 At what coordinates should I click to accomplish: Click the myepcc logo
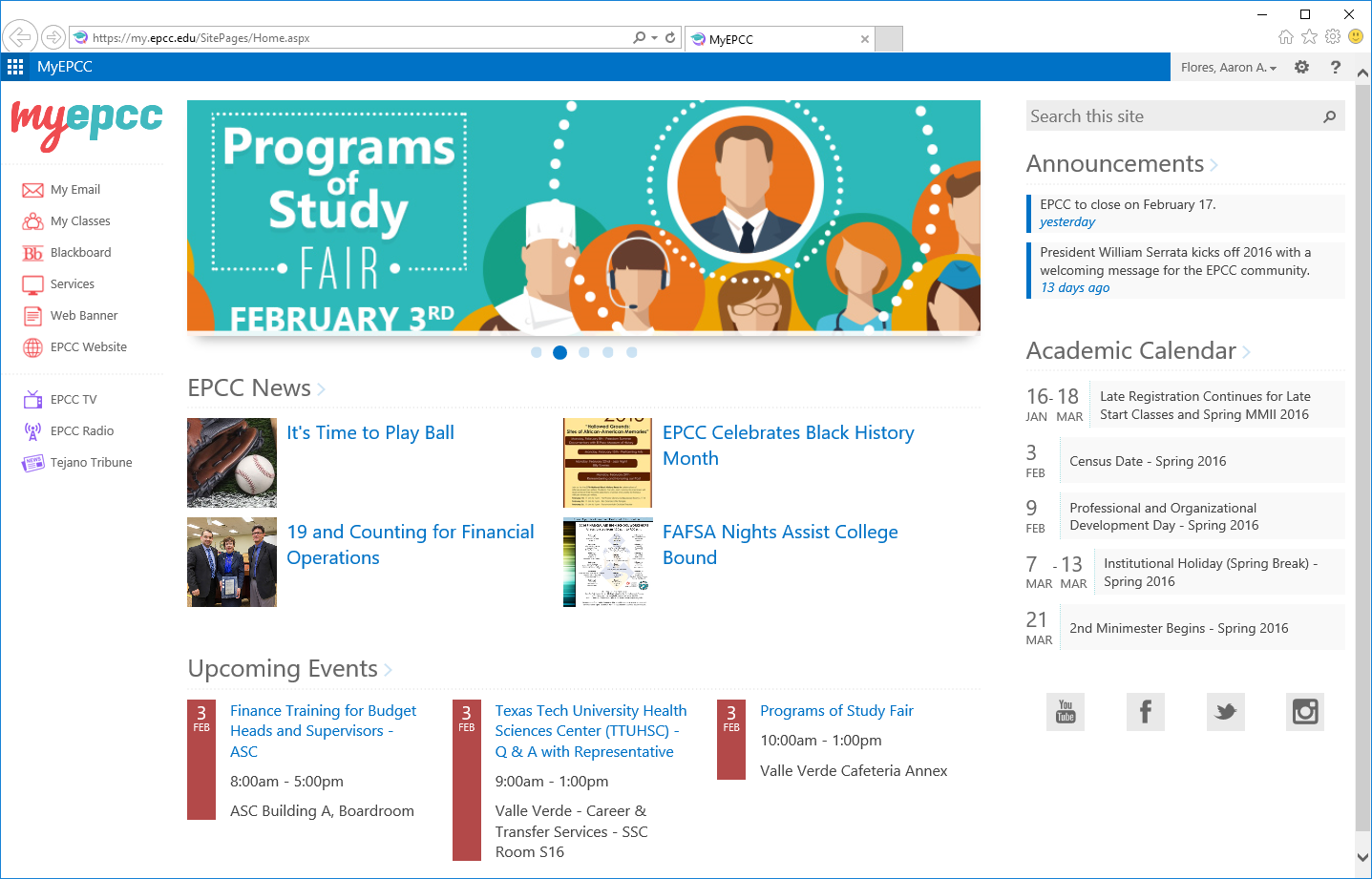point(87,124)
